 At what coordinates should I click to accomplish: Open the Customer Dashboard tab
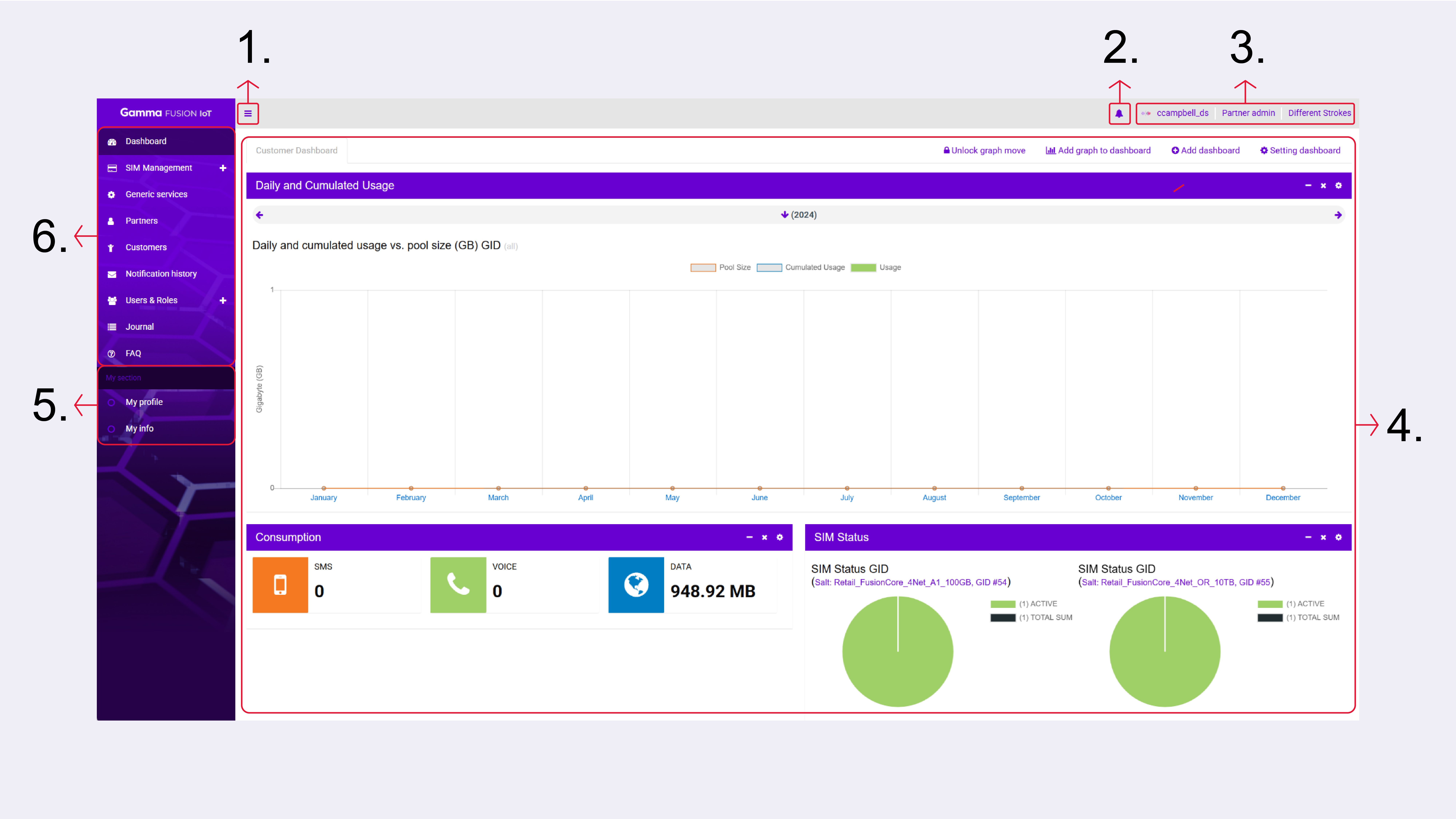point(297,151)
